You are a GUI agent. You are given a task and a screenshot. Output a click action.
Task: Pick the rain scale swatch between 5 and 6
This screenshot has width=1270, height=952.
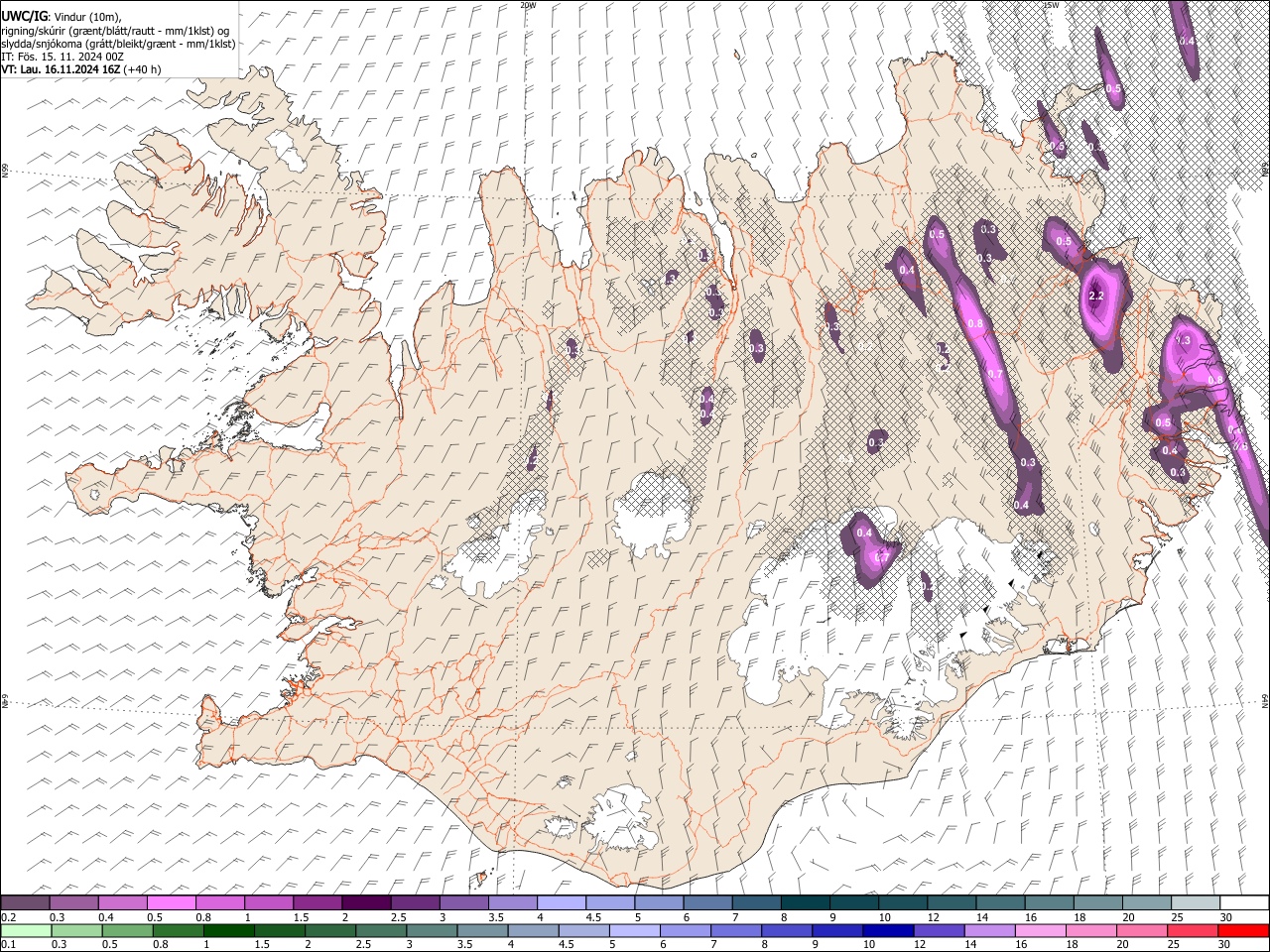point(635,930)
